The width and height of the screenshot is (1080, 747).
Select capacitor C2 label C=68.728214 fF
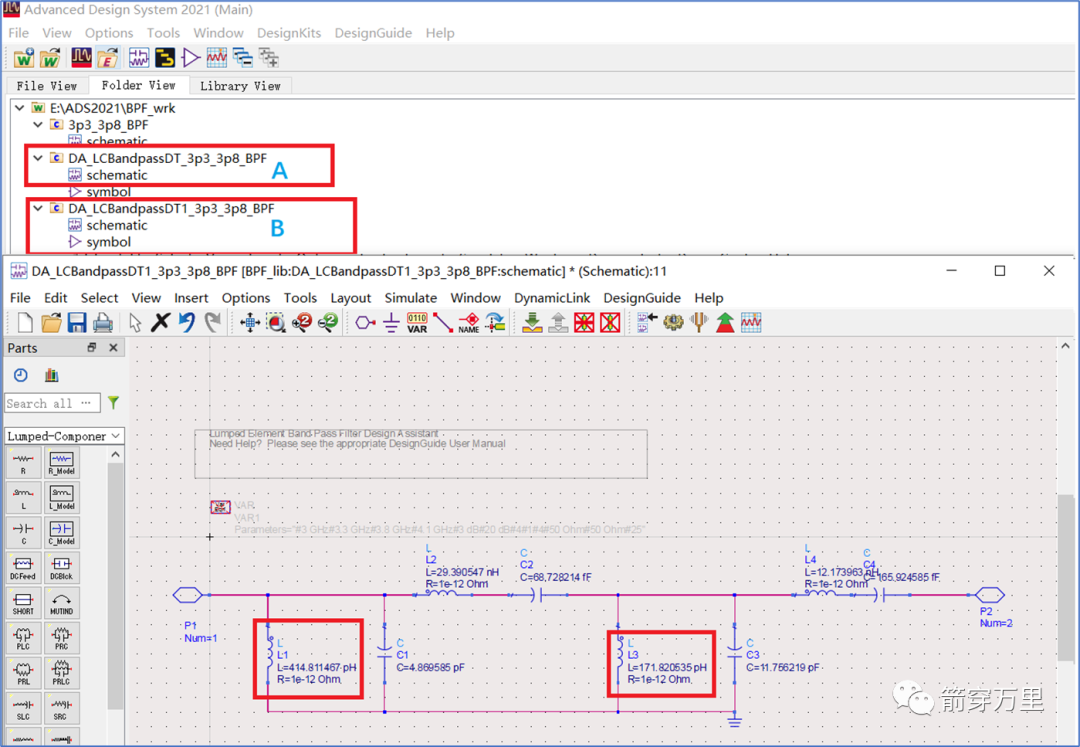coord(555,577)
